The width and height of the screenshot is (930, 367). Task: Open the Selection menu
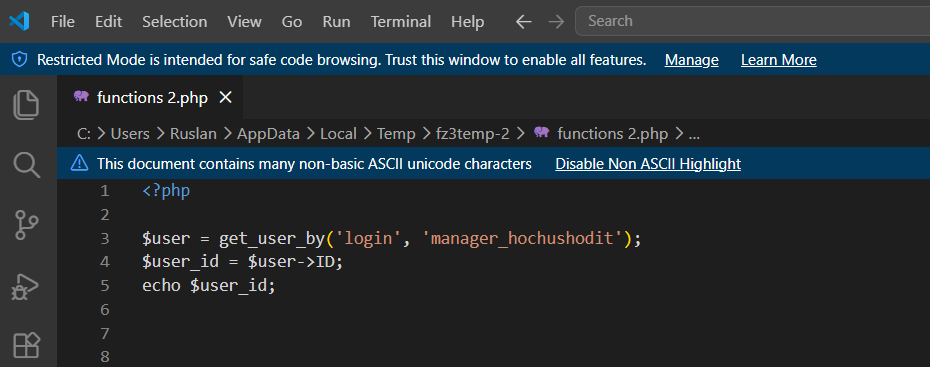tap(174, 22)
